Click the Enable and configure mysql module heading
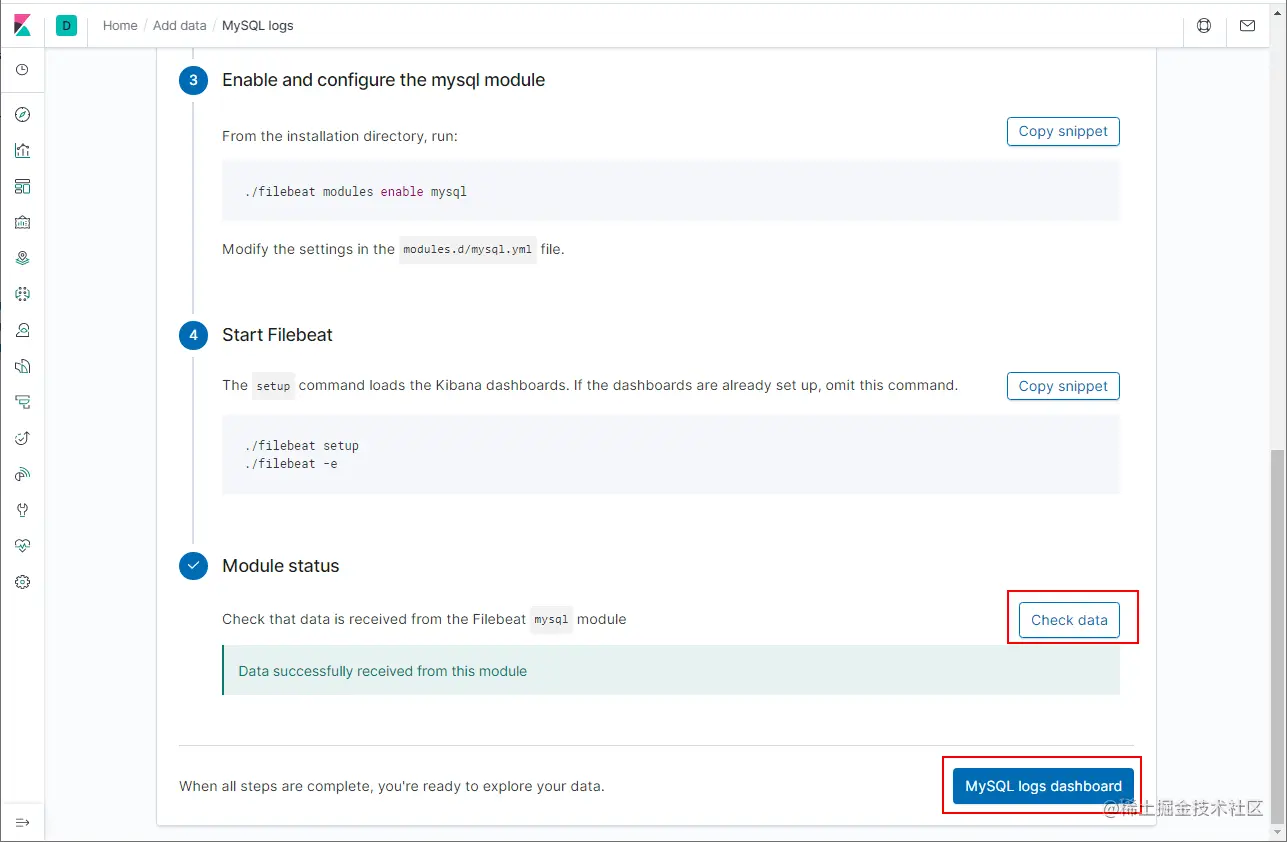Screen dimensions: 1287x842 [383, 80]
